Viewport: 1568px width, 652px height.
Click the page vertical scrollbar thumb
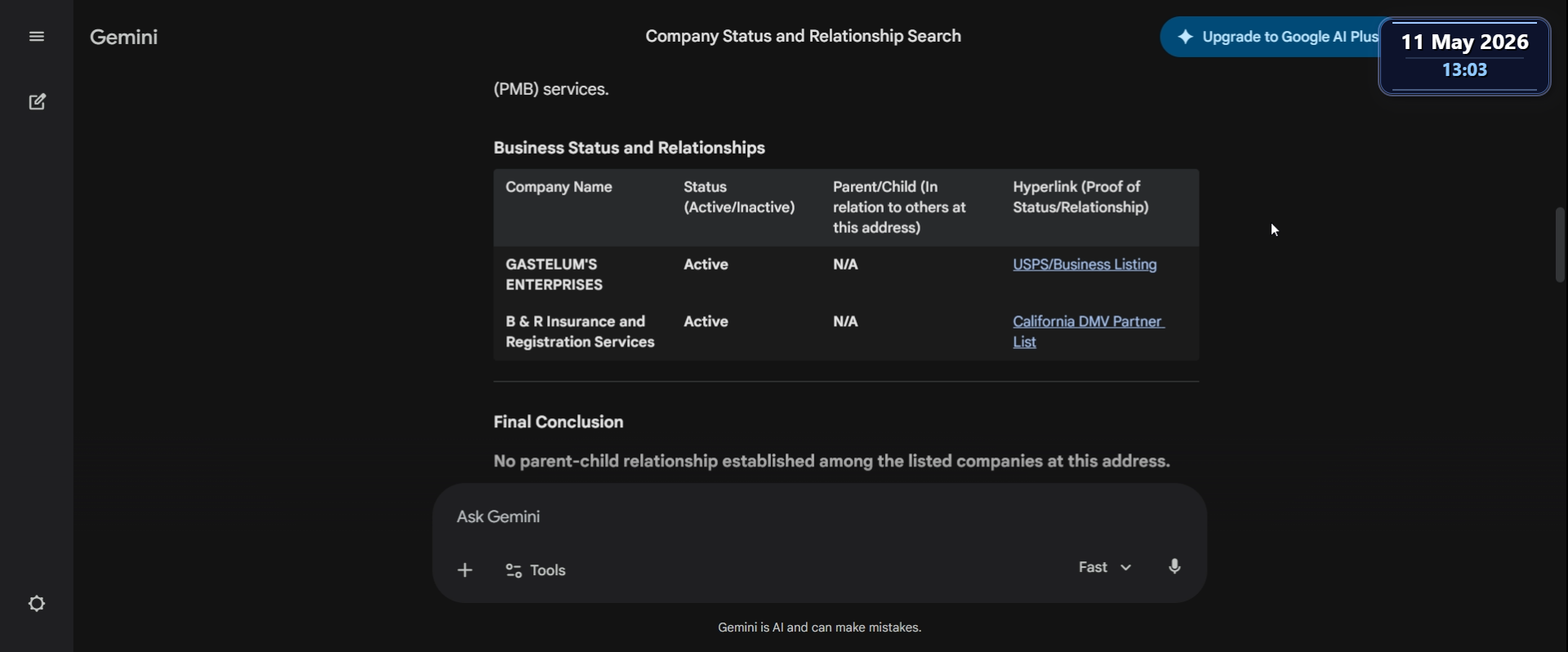[x=1560, y=244]
